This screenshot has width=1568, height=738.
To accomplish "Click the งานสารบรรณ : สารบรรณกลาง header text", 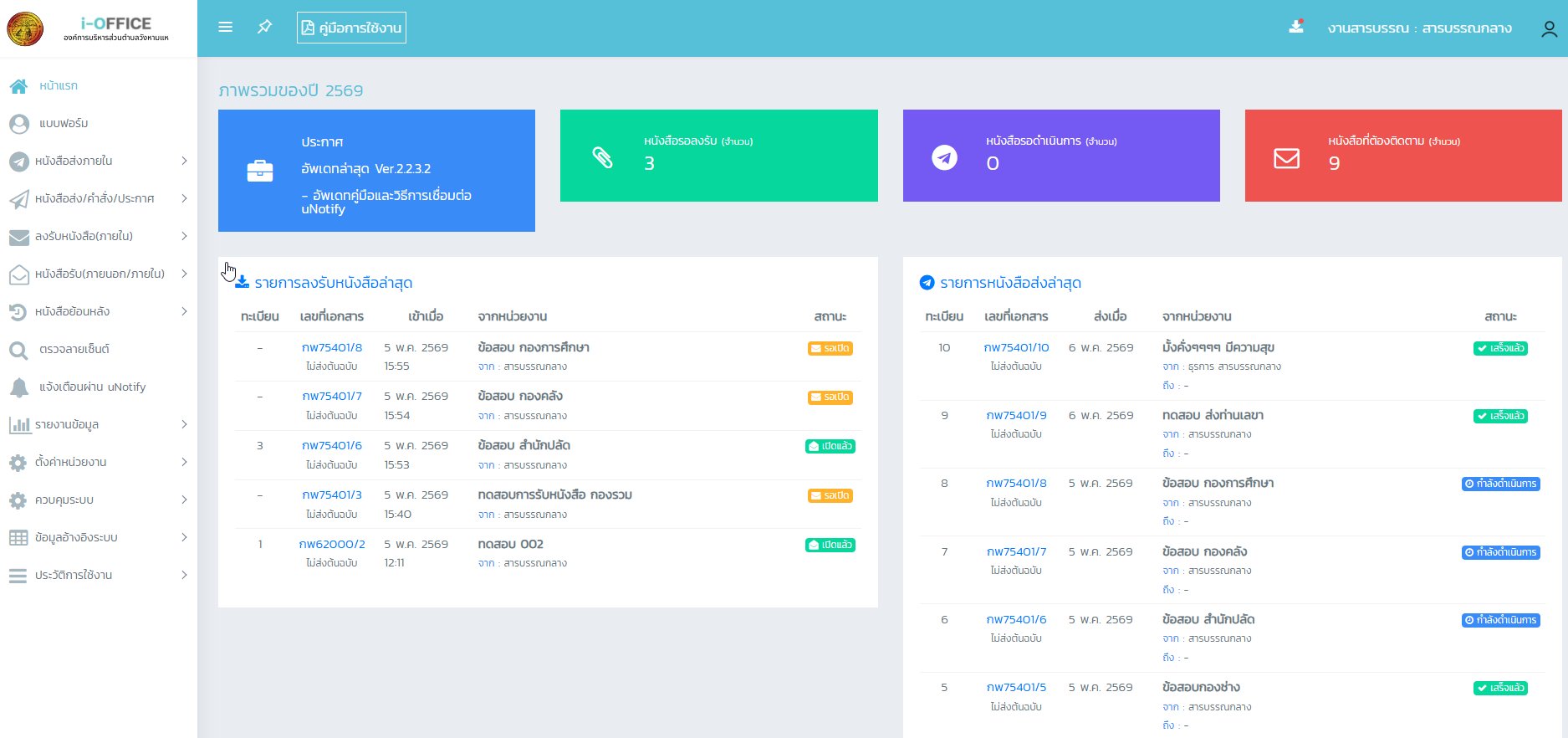I will [1419, 28].
